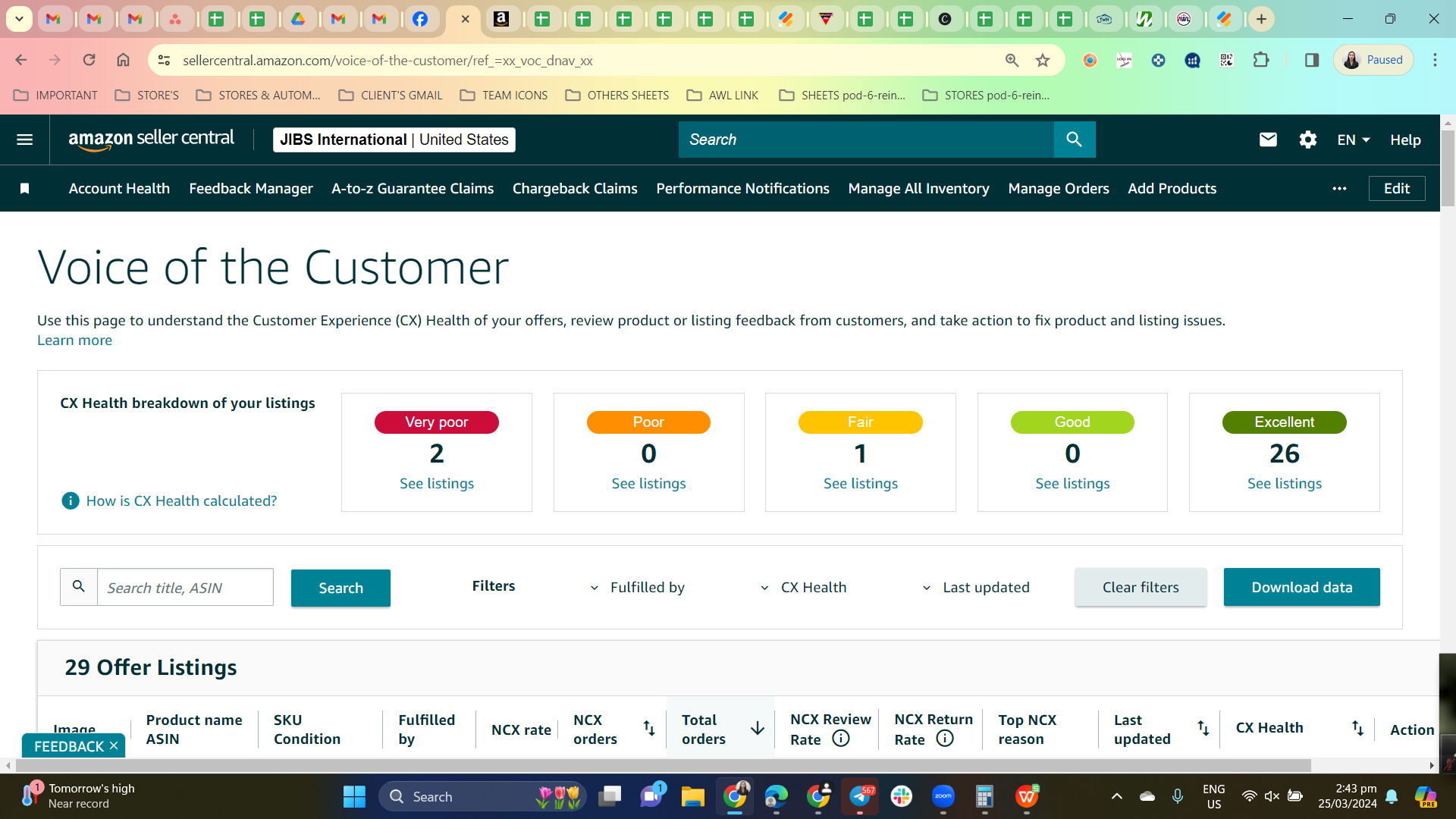Sort by CX Health column arrows
Viewport: 1456px width, 819px height.
tap(1357, 728)
